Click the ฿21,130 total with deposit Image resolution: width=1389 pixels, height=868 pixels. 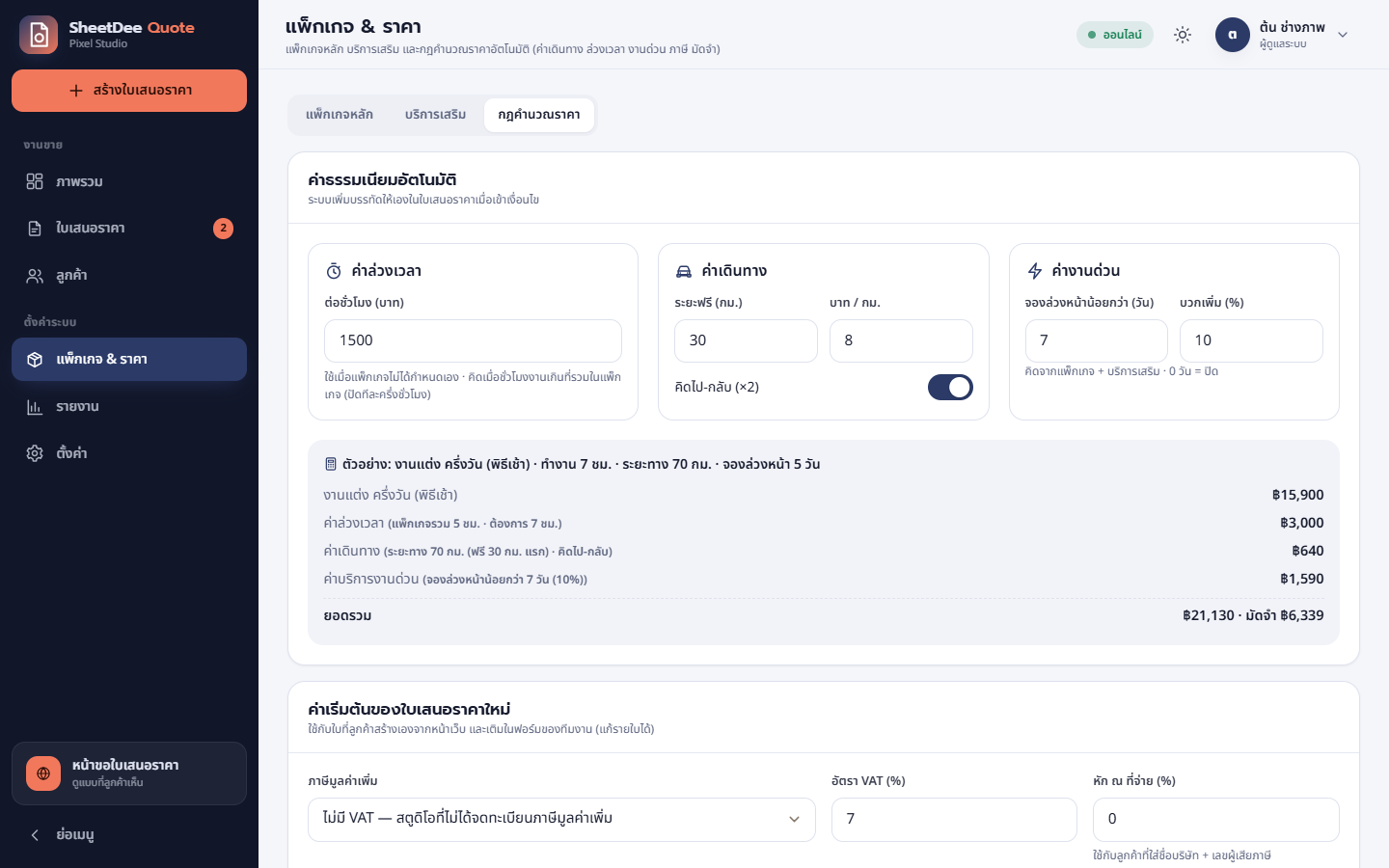(1253, 615)
